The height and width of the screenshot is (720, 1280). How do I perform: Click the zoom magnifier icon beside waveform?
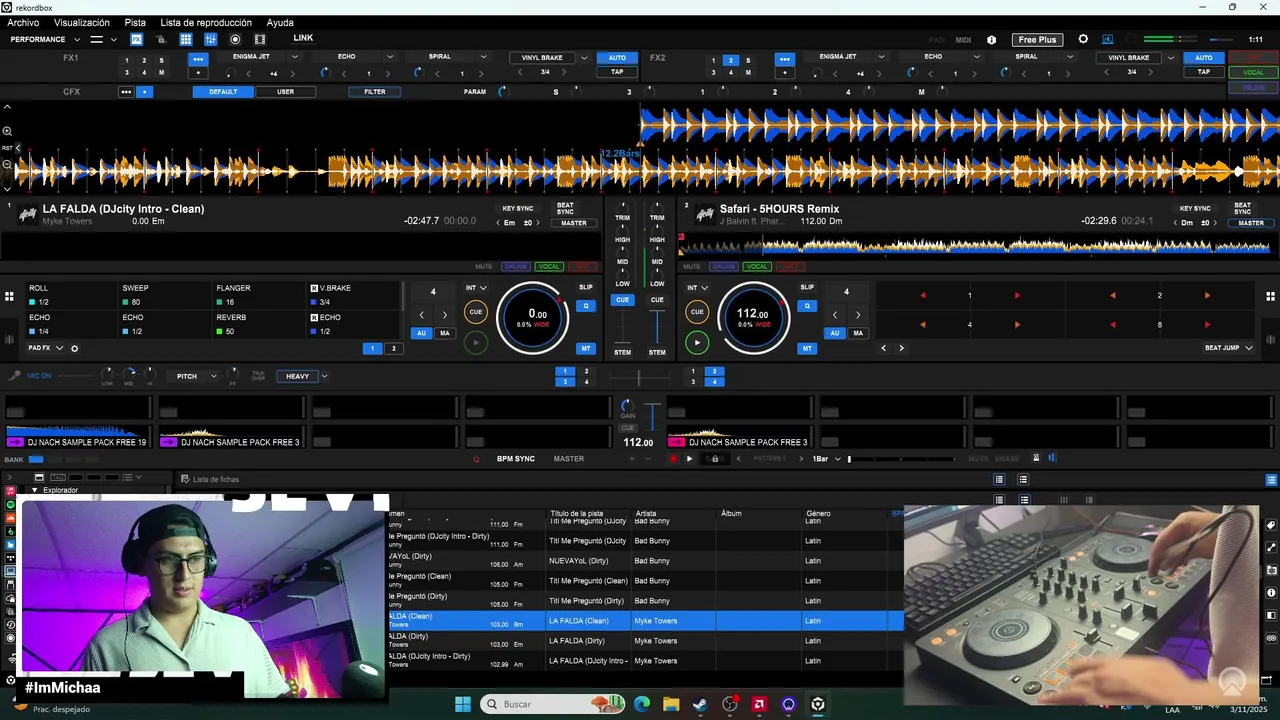pos(7,131)
